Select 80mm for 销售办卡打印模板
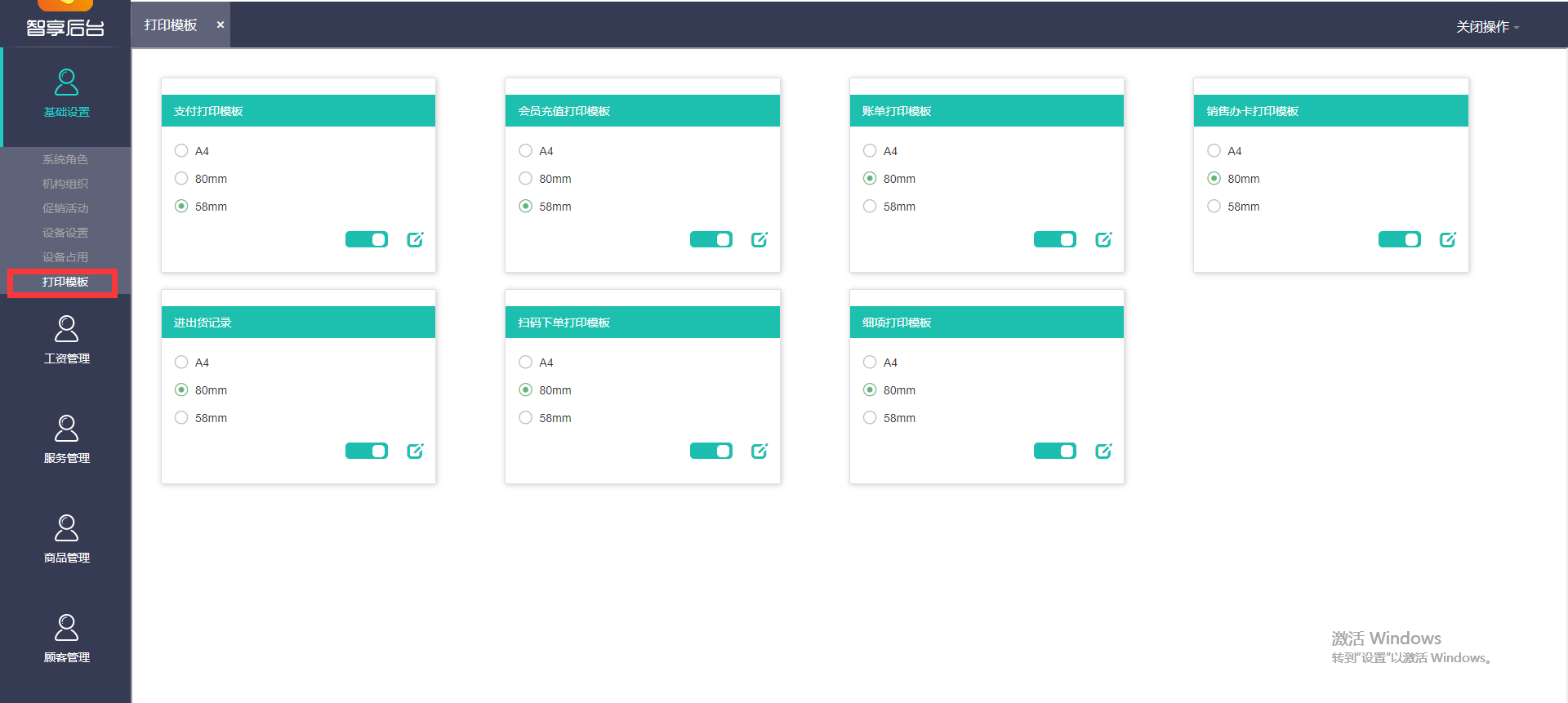This screenshot has height=703, width=1568. pos(1214,179)
